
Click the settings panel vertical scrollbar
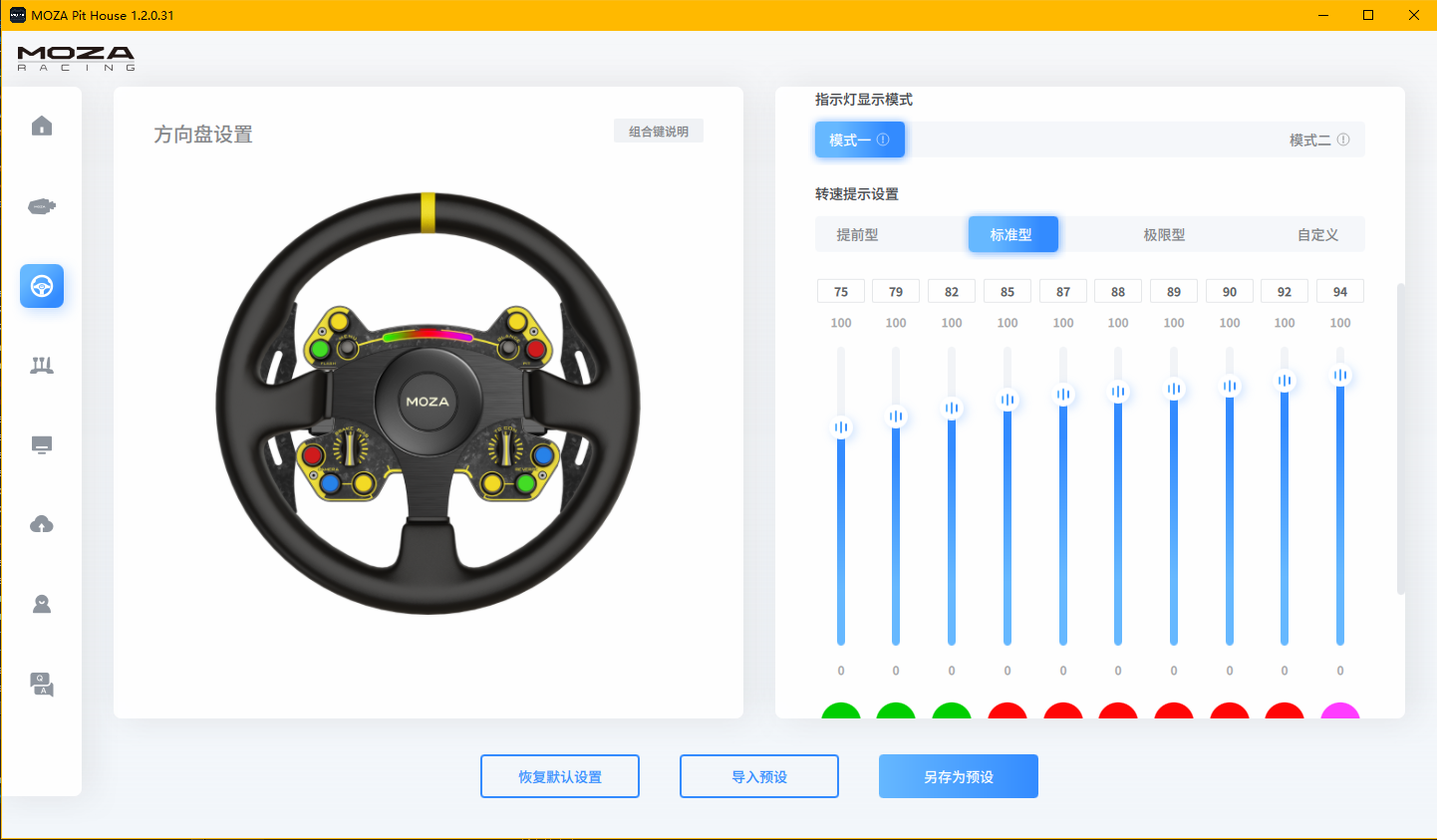point(1401,438)
